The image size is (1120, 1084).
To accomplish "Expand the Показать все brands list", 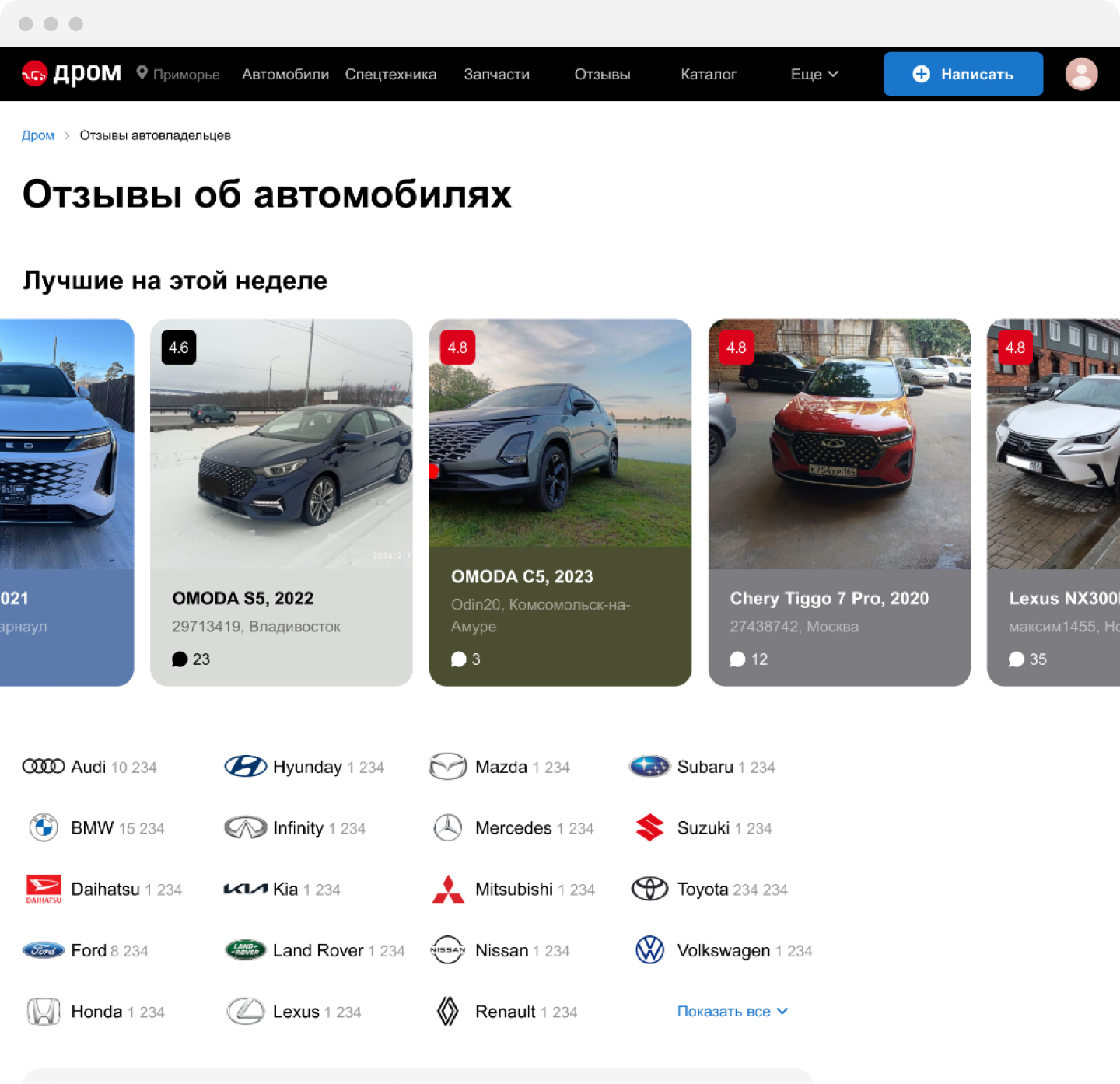I will click(x=732, y=1011).
